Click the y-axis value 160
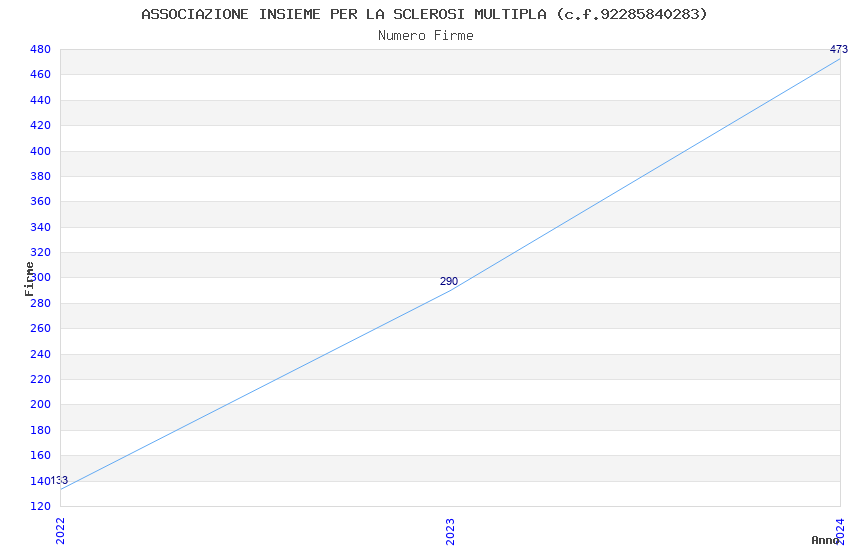Image resolution: width=850 pixels, height=550 pixels. [40, 455]
